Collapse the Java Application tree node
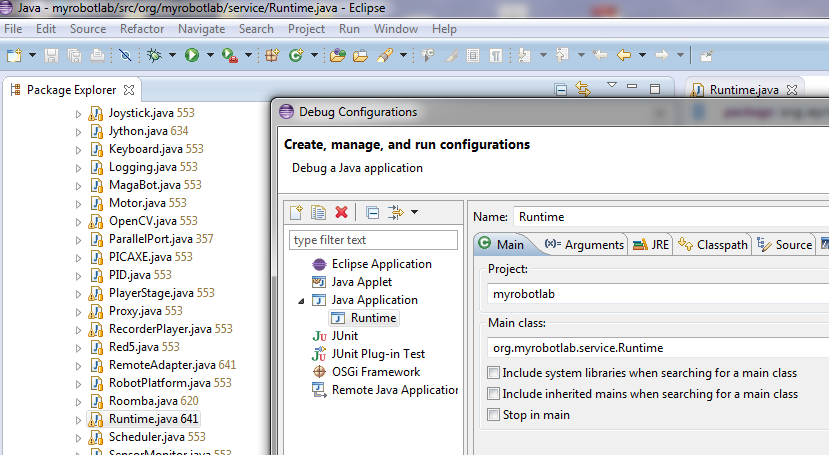This screenshot has height=455, width=829. point(301,301)
